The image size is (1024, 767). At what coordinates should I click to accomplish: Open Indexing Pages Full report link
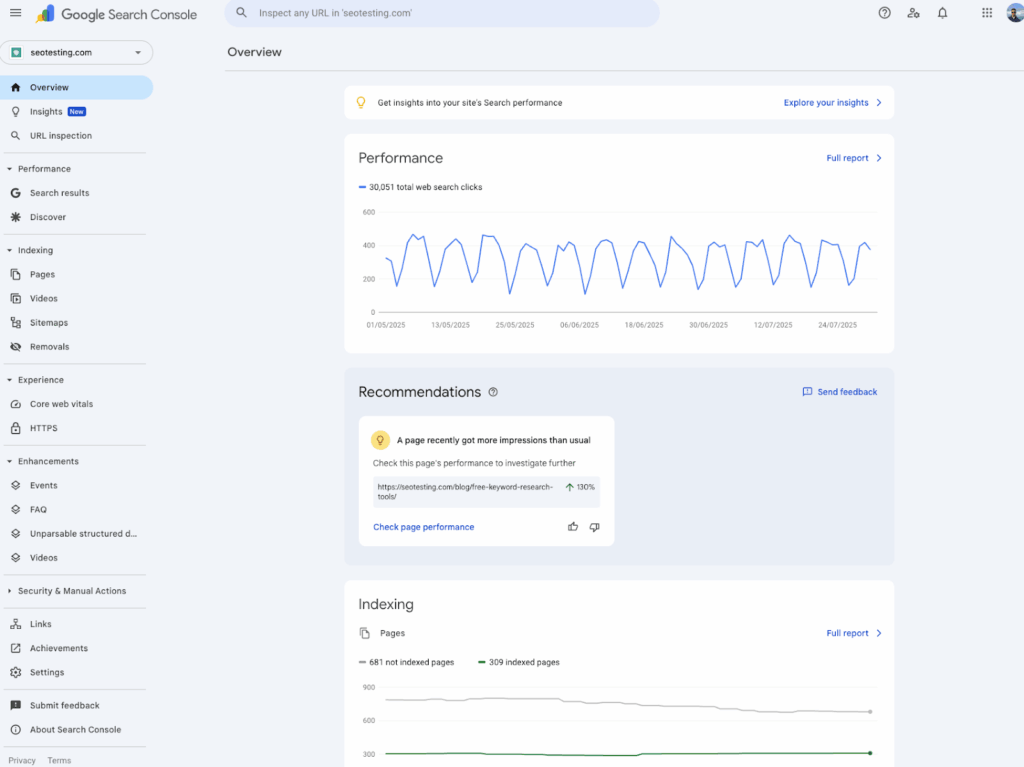pyautogui.click(x=854, y=633)
